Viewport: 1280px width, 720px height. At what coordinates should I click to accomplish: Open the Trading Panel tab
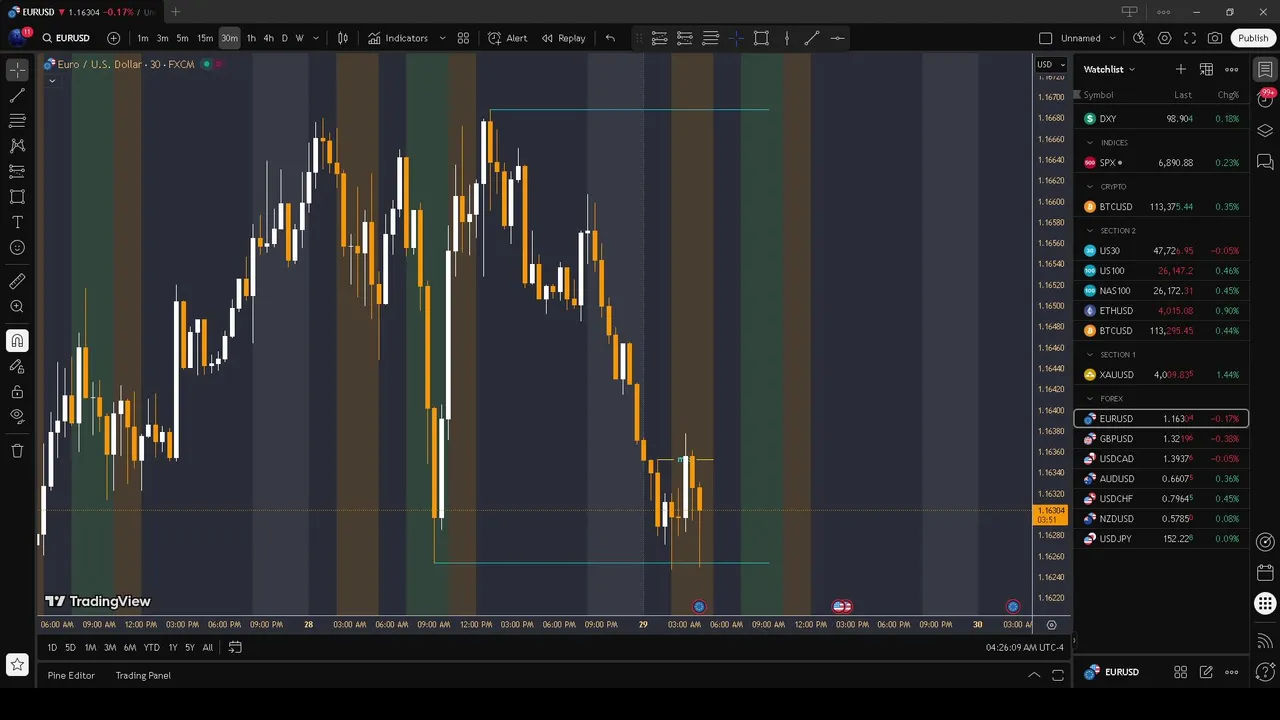(x=143, y=675)
